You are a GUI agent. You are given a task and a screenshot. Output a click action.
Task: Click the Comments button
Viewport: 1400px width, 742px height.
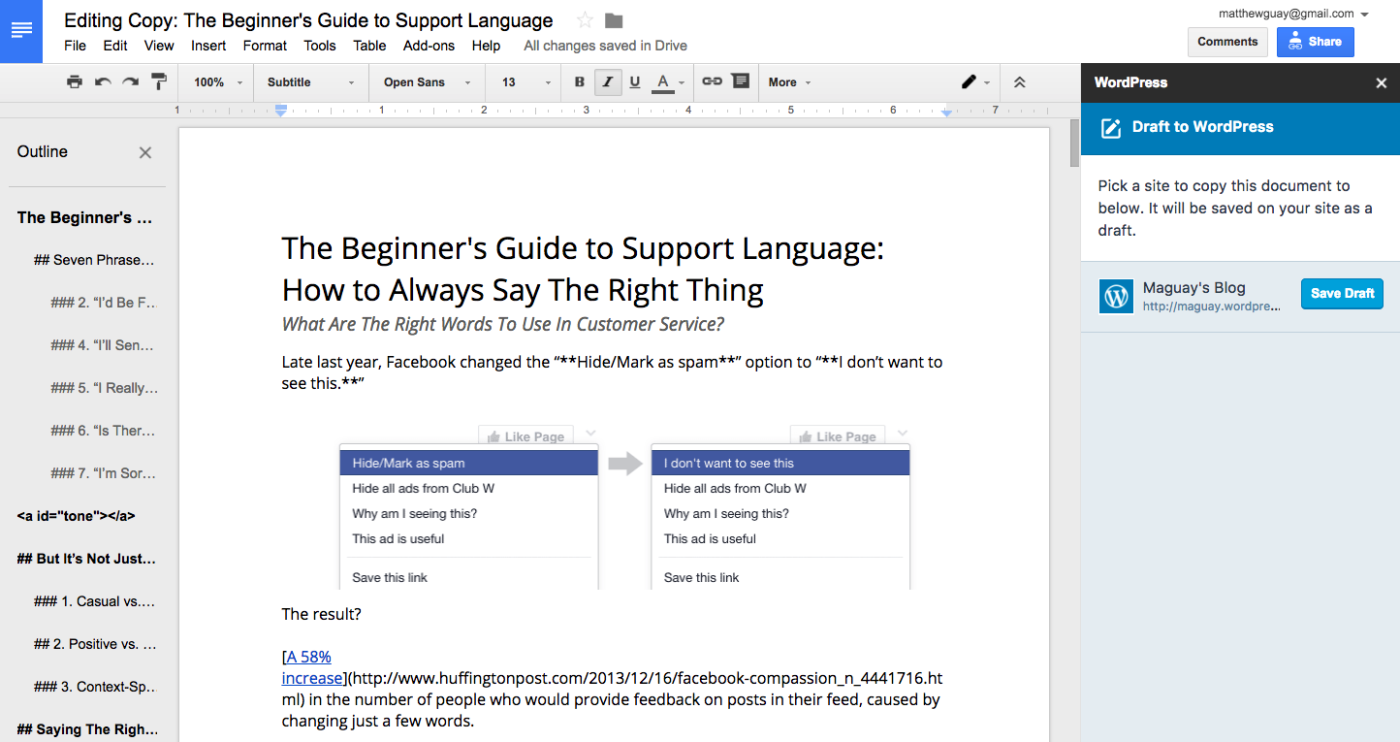pos(1227,42)
